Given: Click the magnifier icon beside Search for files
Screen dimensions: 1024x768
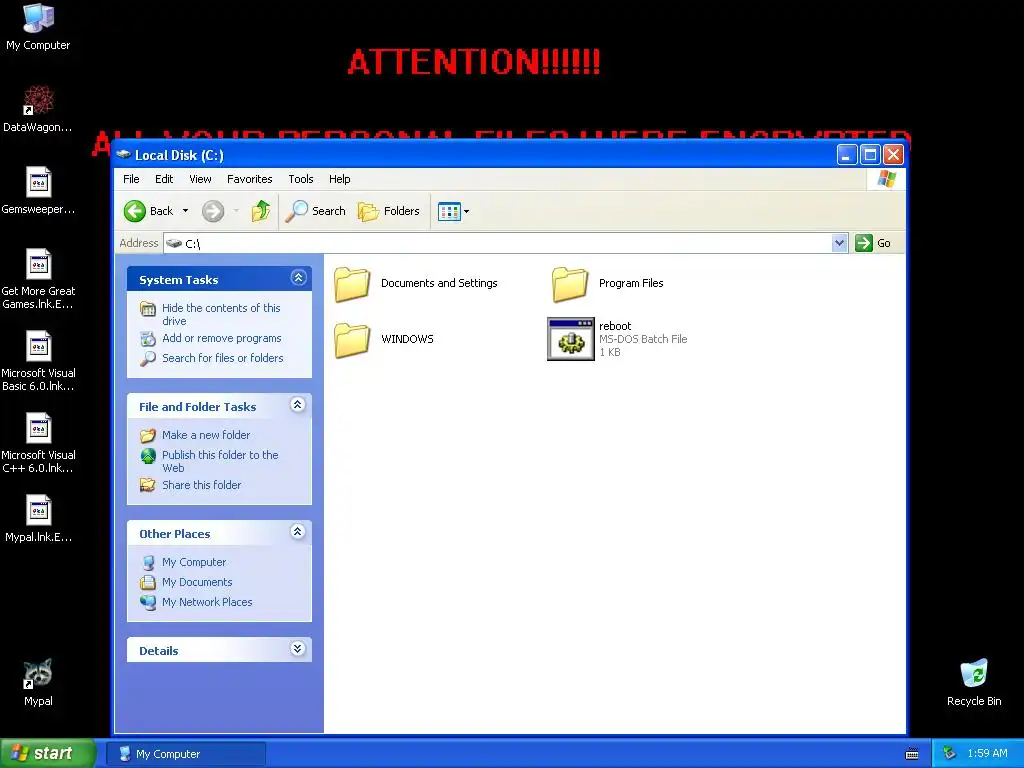Looking at the screenshot, I should [x=148, y=359].
